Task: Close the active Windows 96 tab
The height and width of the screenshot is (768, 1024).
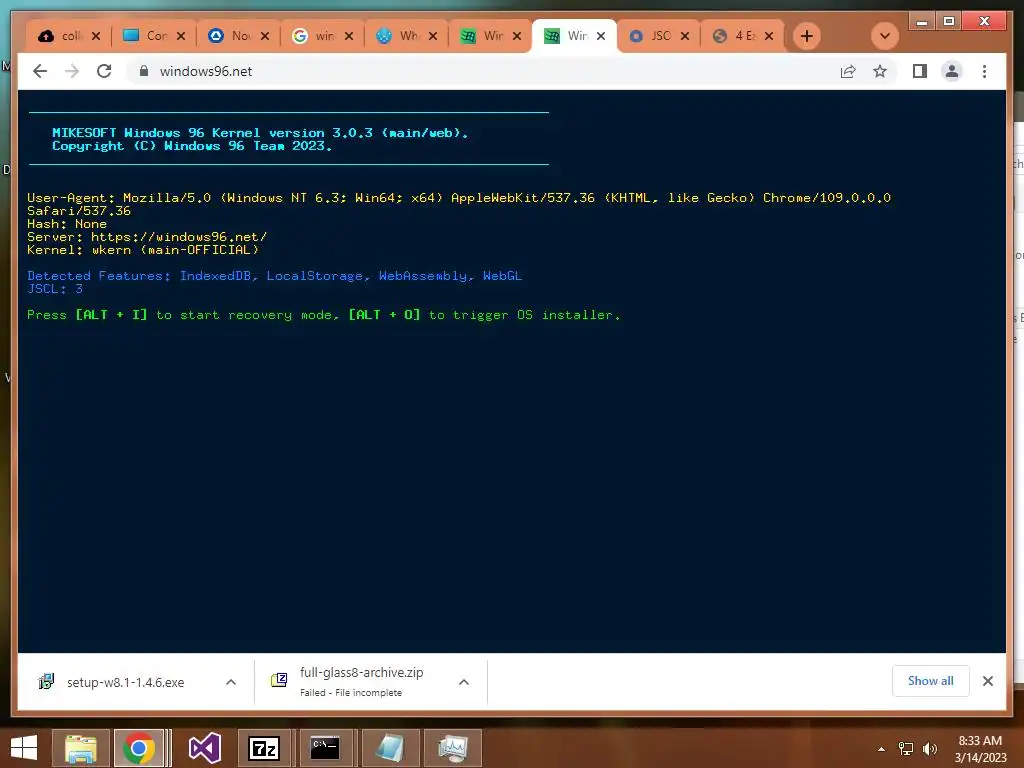Action: [x=601, y=36]
